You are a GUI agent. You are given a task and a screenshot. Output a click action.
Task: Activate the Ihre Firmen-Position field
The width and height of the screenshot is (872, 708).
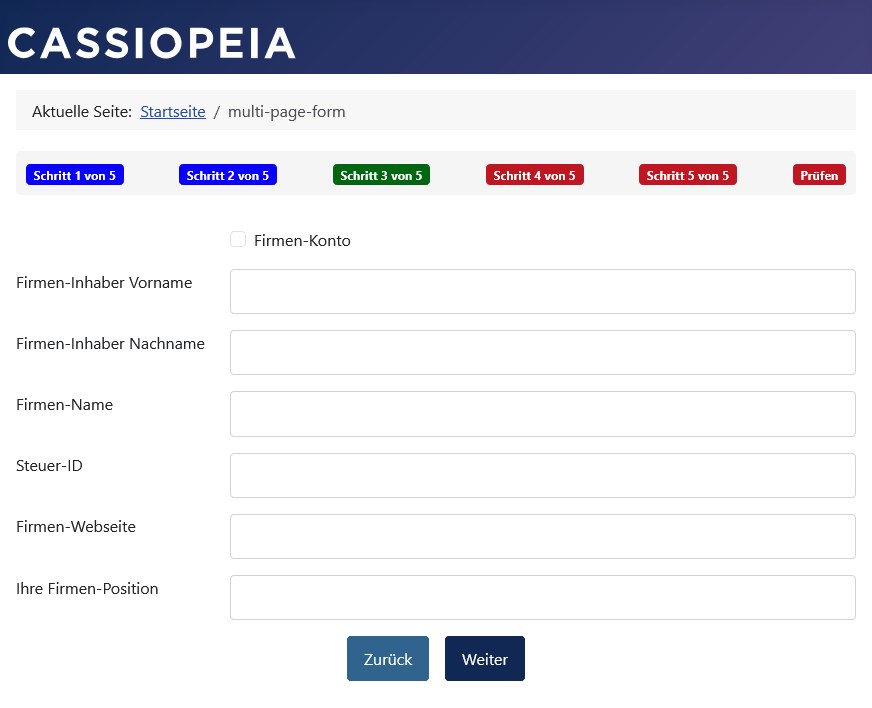(x=542, y=597)
